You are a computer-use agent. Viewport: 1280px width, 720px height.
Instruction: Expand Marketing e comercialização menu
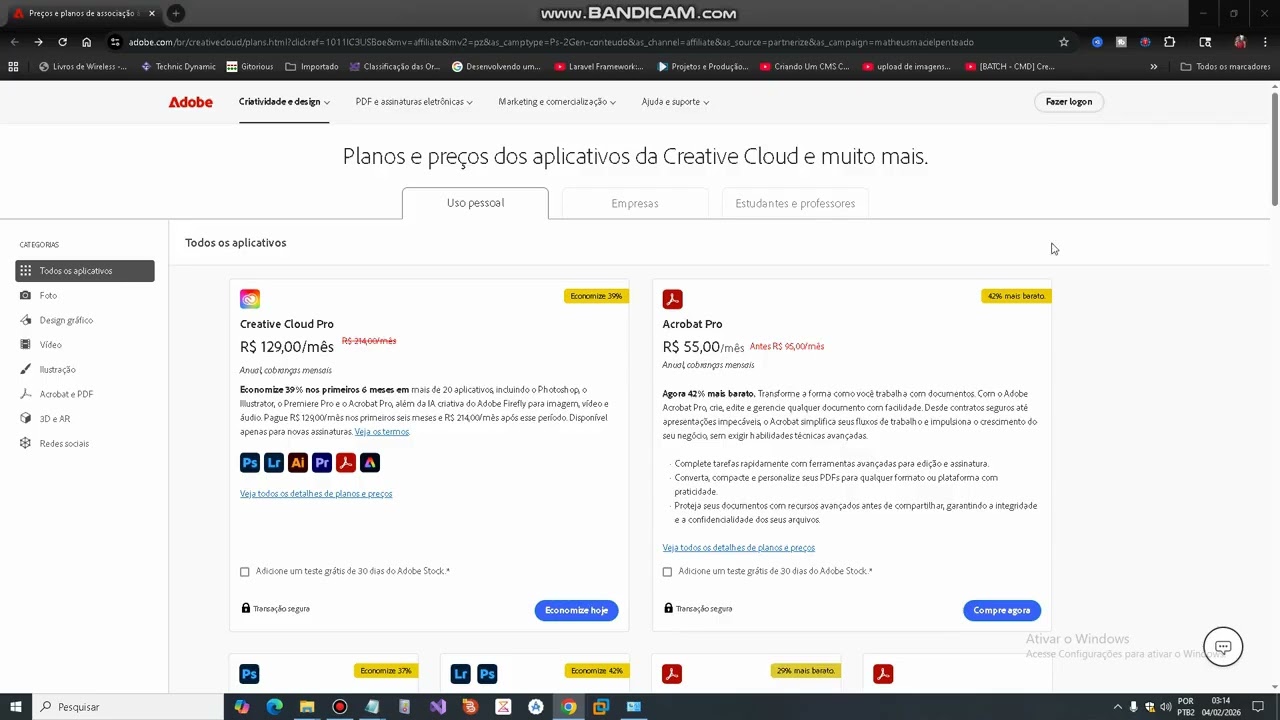[x=557, y=102]
